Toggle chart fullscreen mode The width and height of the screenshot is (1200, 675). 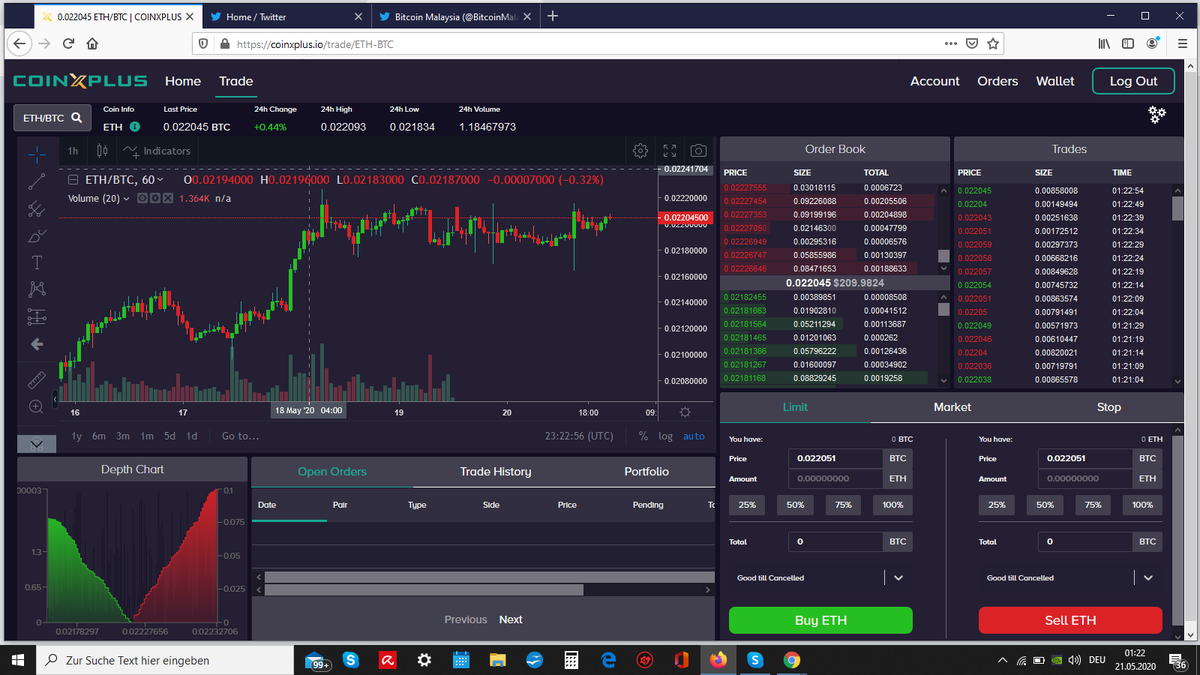(x=670, y=151)
